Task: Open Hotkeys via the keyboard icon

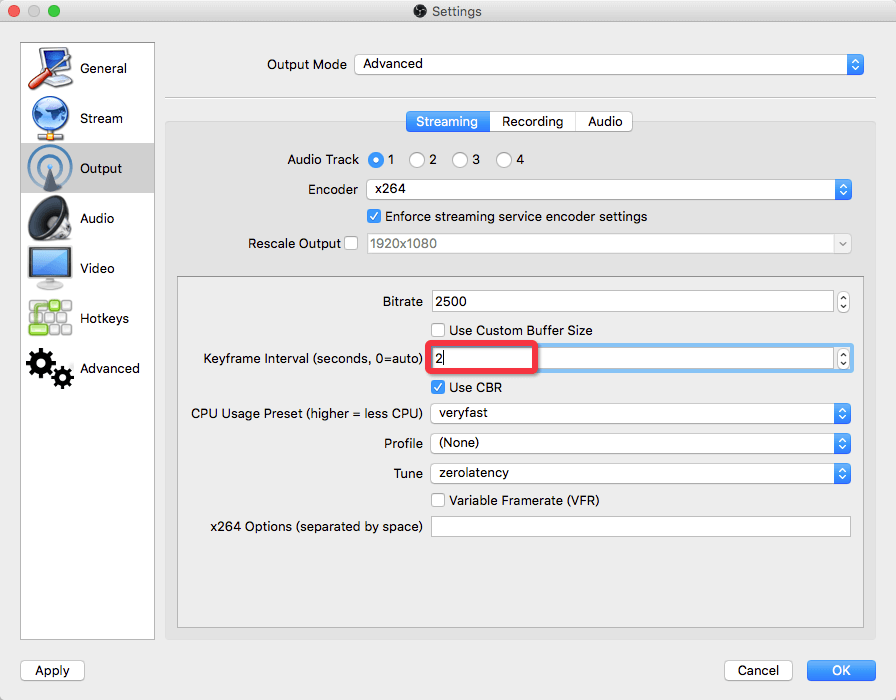Action: pos(50,318)
